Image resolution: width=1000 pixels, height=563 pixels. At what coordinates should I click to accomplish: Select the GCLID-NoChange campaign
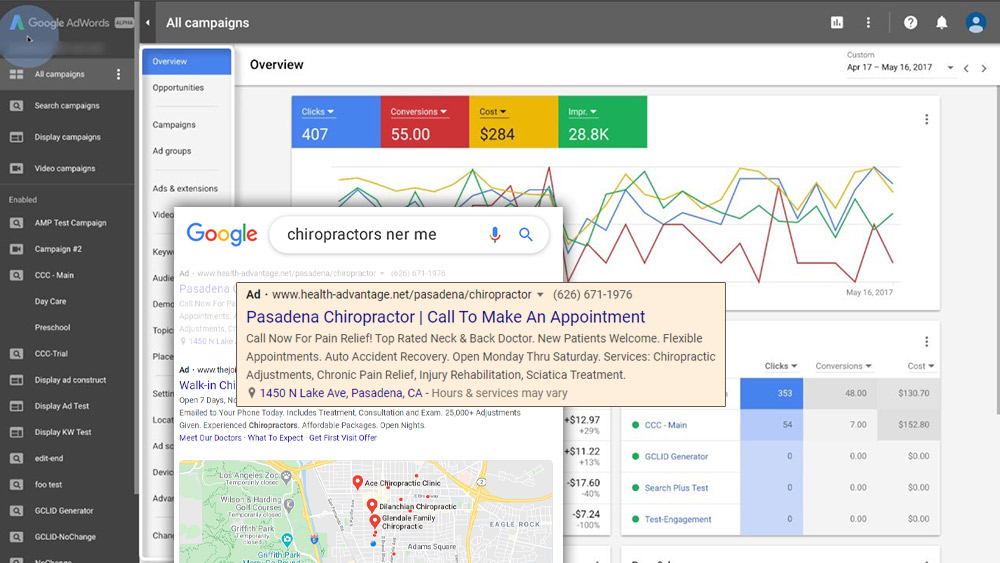click(65, 537)
